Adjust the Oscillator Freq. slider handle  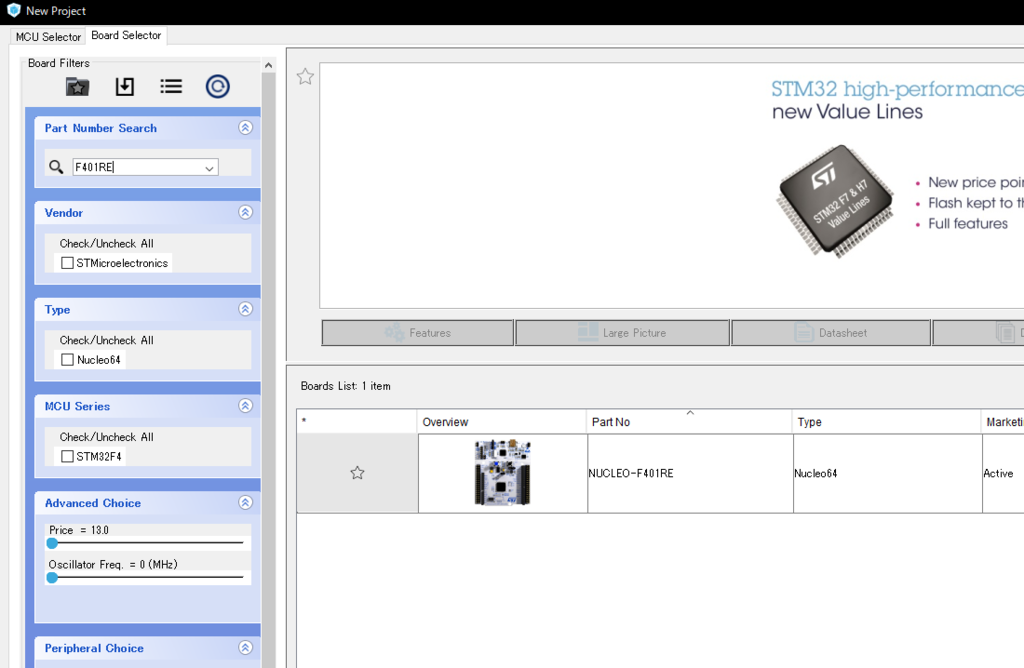click(52, 577)
